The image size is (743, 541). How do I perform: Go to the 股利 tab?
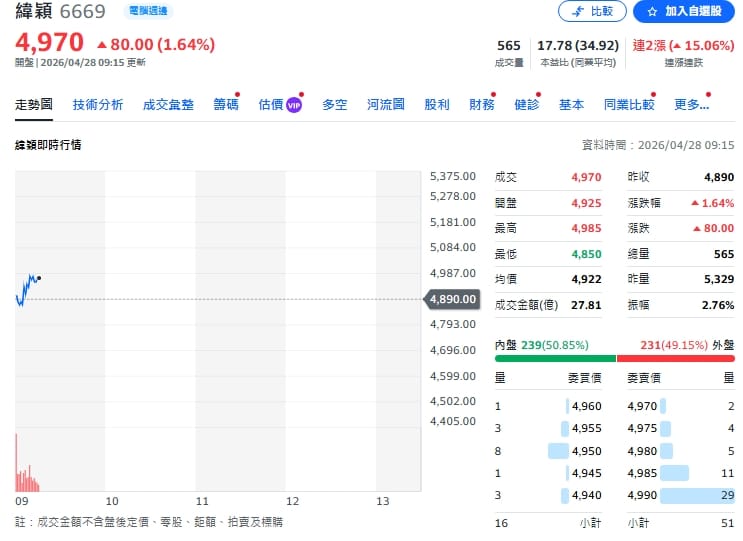[x=437, y=104]
